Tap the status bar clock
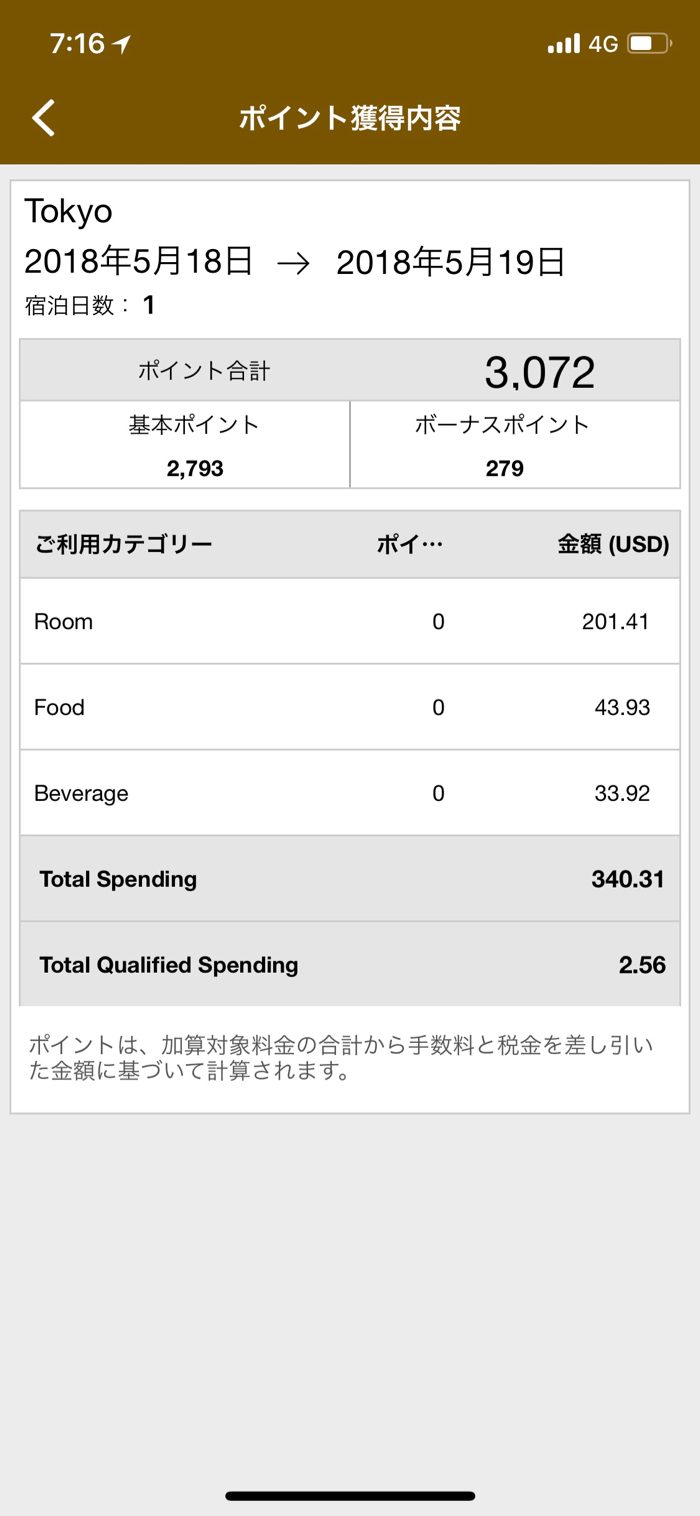Screen dimensions: 700x1516 (77, 43)
